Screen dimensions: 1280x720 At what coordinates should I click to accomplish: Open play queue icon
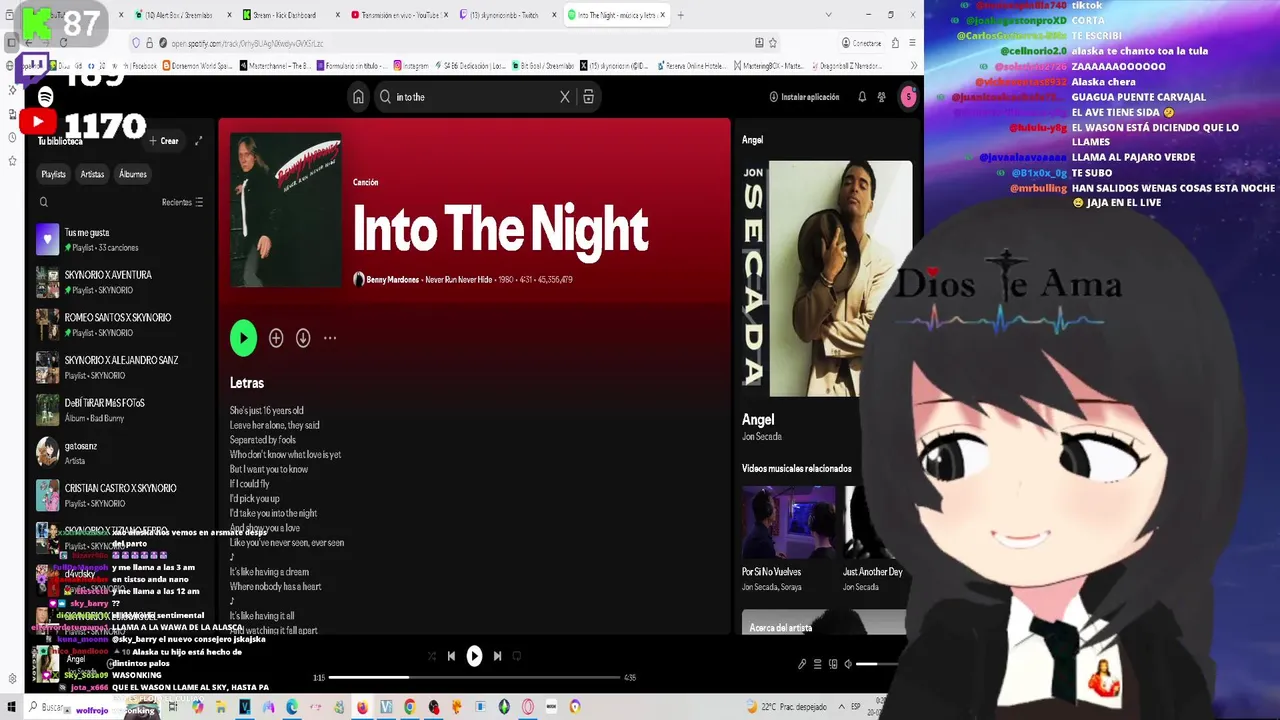(817, 664)
